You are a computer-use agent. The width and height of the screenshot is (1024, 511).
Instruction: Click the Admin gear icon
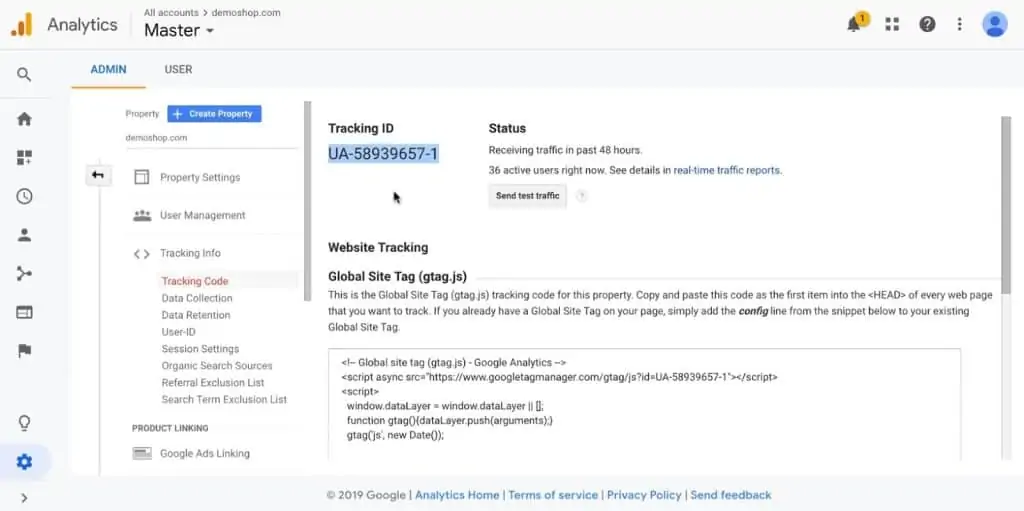tap(24, 463)
